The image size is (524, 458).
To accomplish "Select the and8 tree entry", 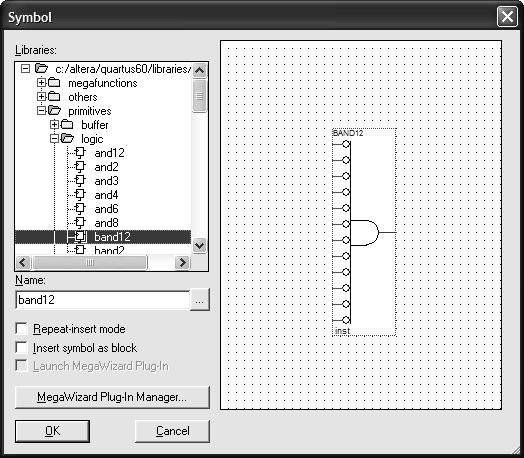I will click(106, 223).
